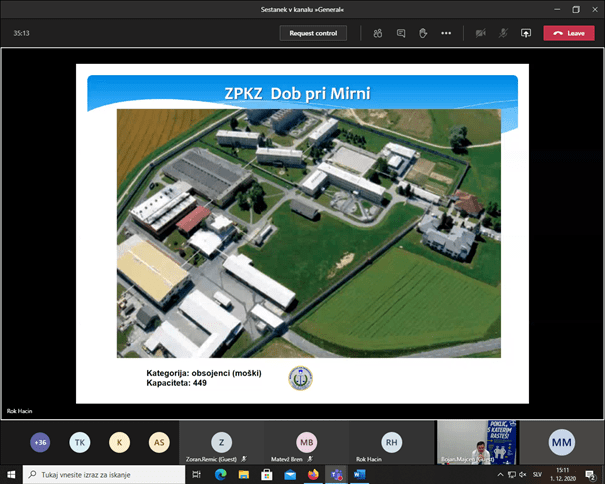
Task: Select Rok Hacin participant tile
Action: point(392,442)
